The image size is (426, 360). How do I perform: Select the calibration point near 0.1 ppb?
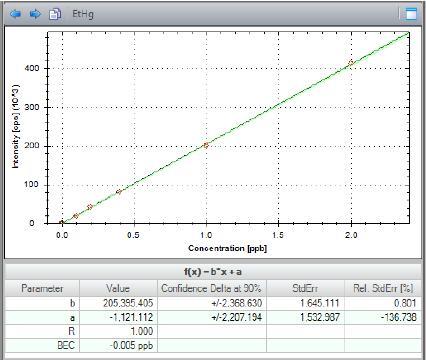pos(76,216)
